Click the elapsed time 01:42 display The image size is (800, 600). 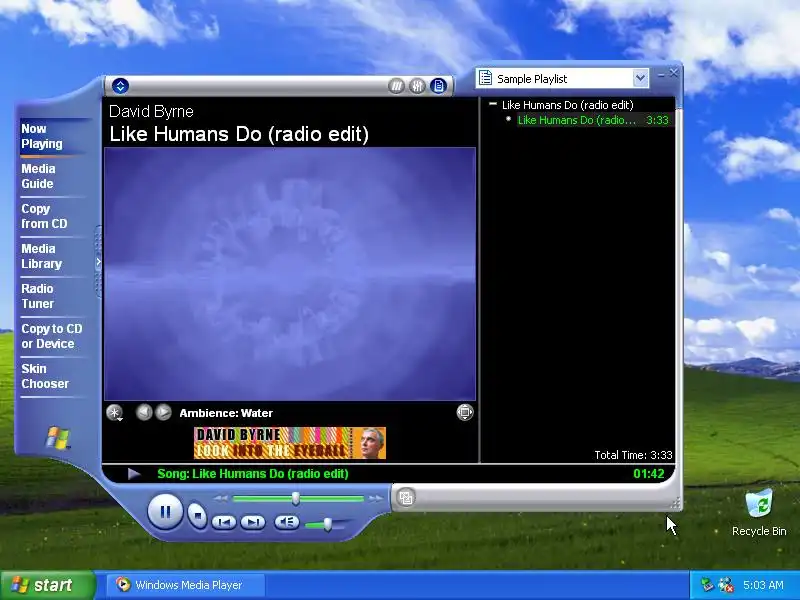point(648,474)
